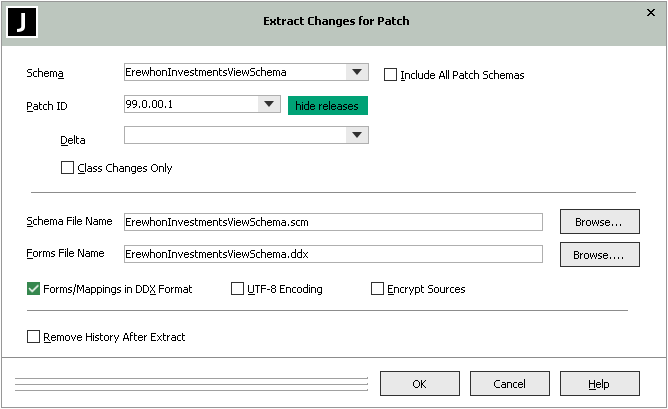The image size is (668, 409).
Task: Check the Encrypt Sources box
Action: 378,289
